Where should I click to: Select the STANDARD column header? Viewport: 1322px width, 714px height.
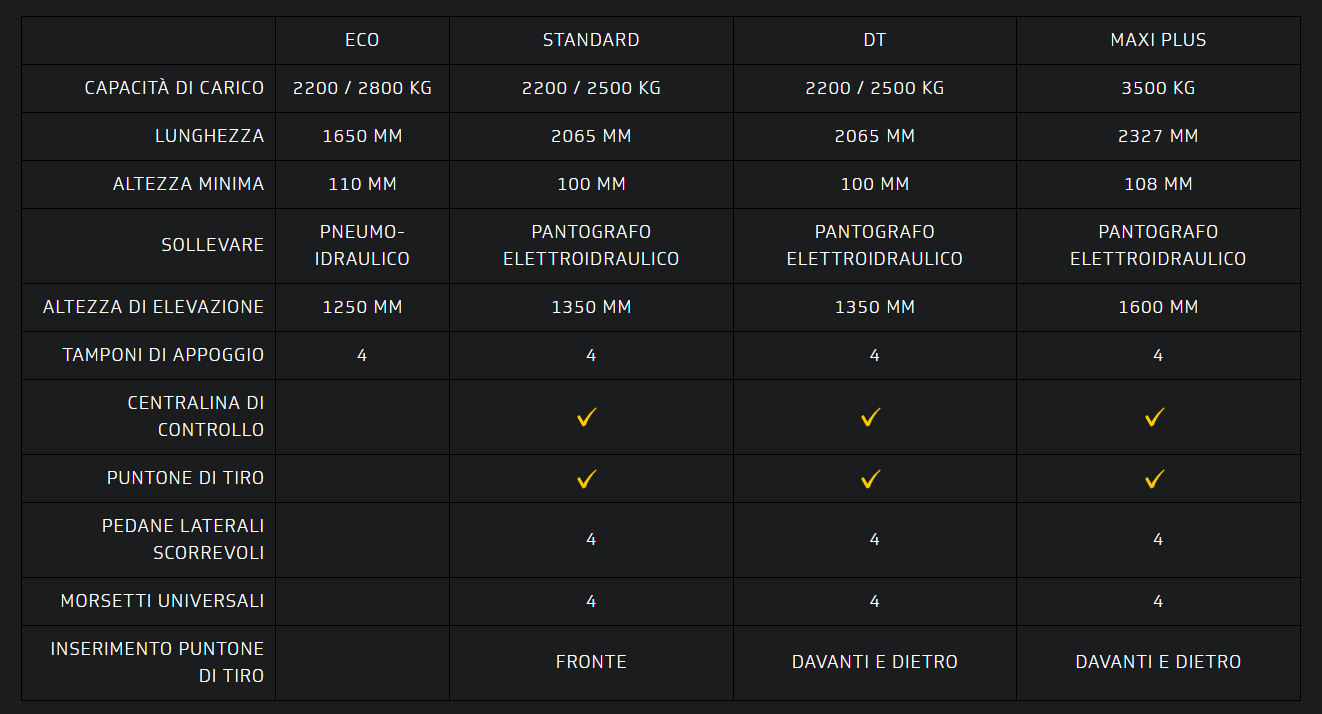591,40
